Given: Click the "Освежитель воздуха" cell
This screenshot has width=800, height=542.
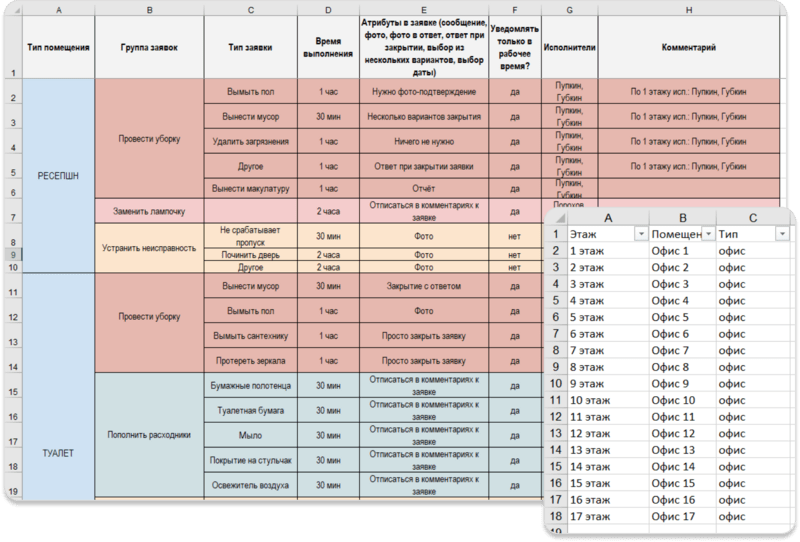Looking at the screenshot, I should pos(251,486).
